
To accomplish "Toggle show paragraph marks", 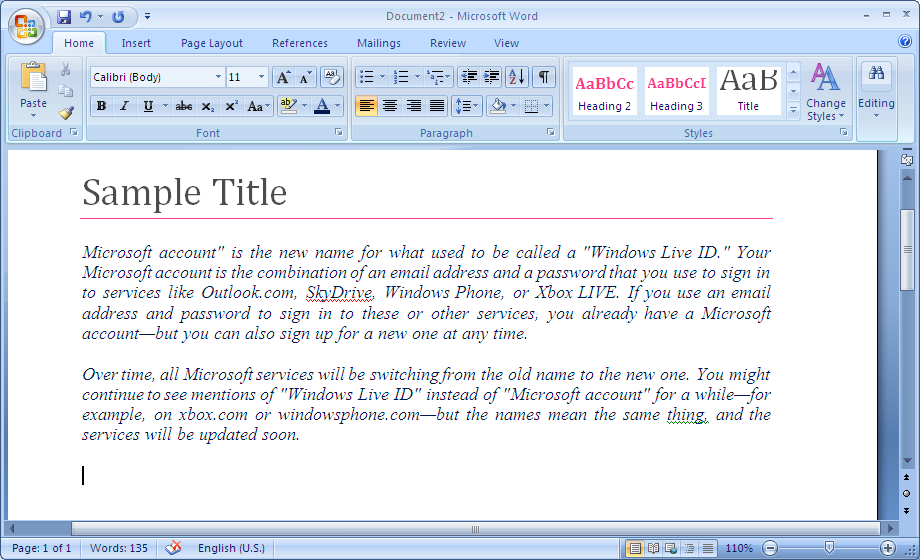I will (544, 77).
